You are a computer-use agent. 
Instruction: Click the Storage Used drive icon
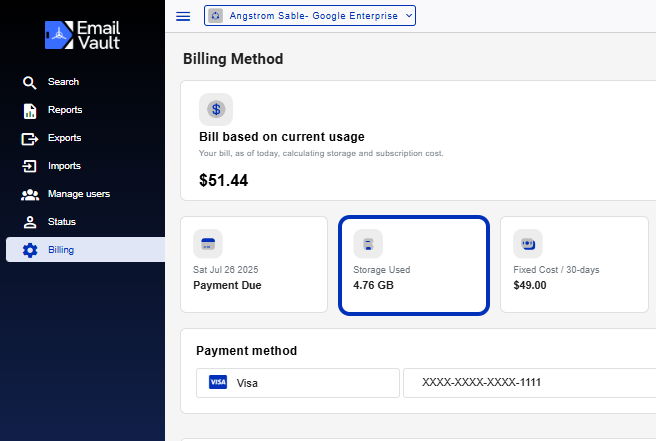click(368, 244)
